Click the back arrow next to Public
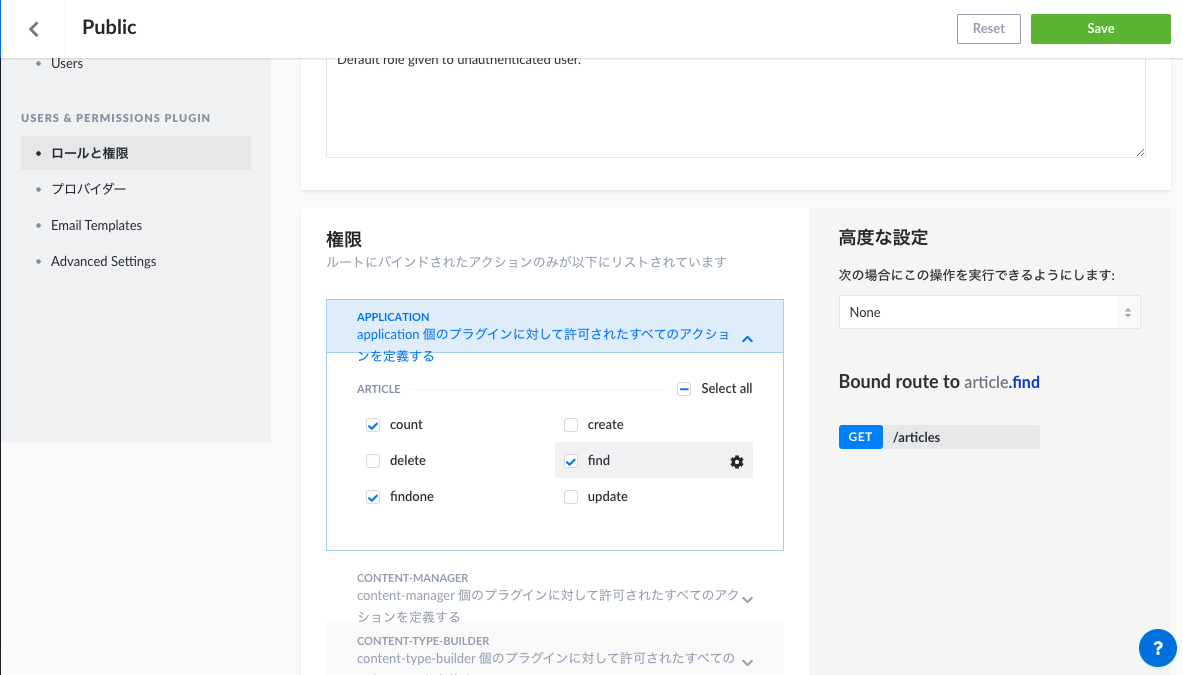The height and width of the screenshot is (675, 1183). click(x=33, y=27)
